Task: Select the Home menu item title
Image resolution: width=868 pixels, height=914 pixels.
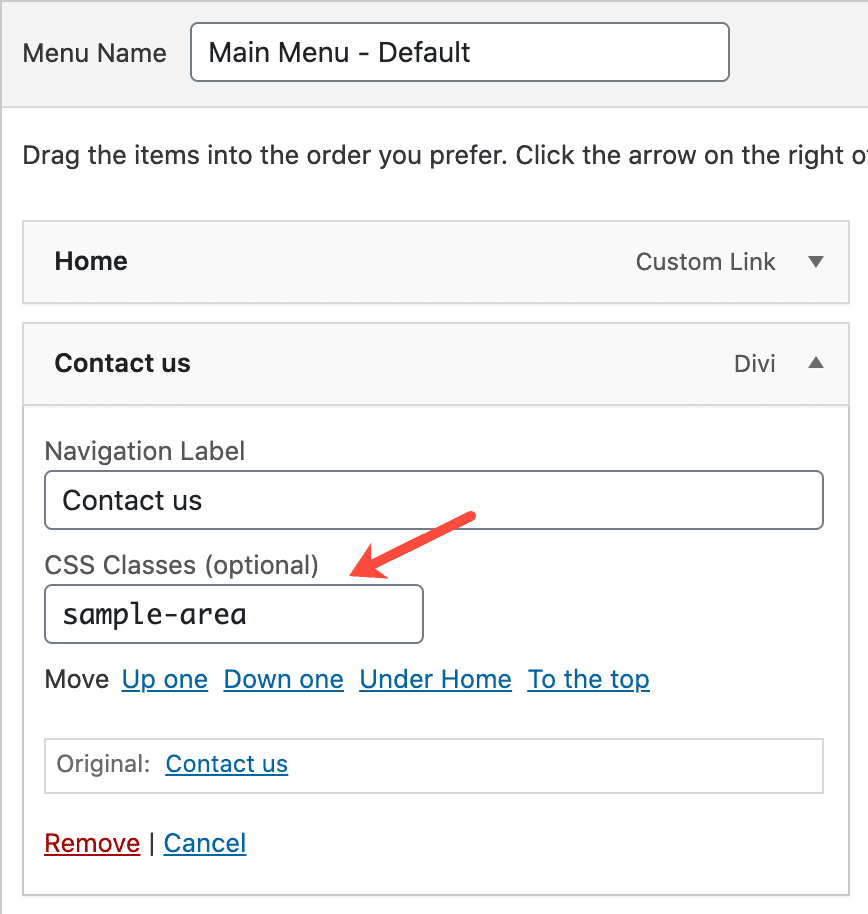Action: (91, 262)
